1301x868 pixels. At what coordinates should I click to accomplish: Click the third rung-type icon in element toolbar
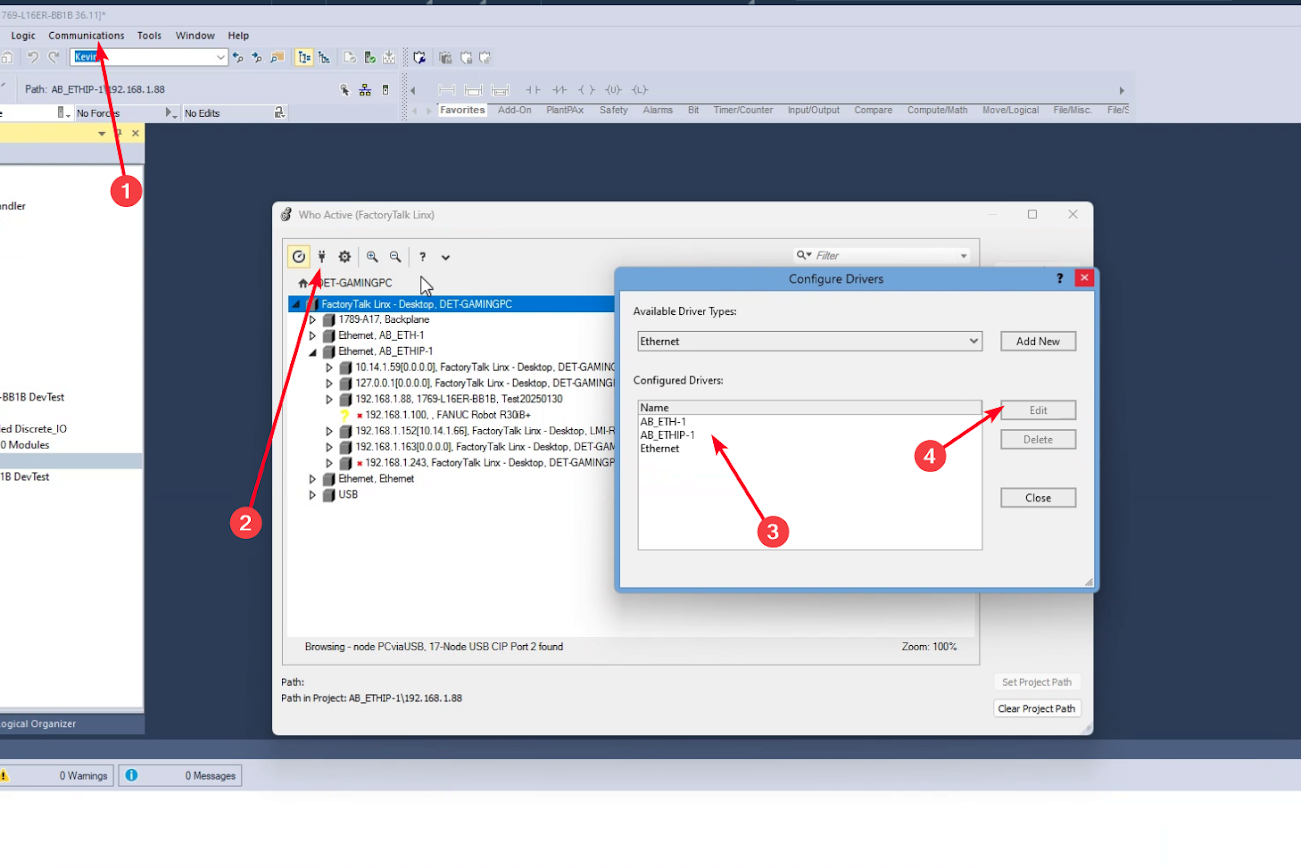click(x=500, y=90)
